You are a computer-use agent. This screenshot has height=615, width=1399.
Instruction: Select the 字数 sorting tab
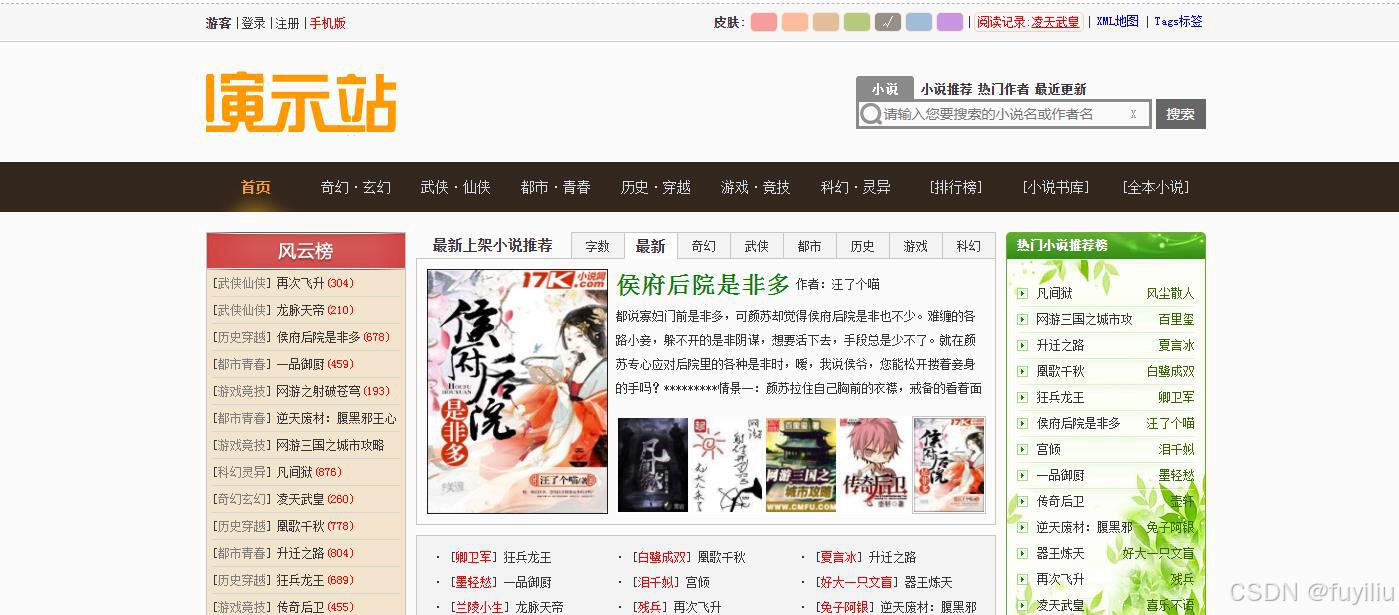click(597, 245)
